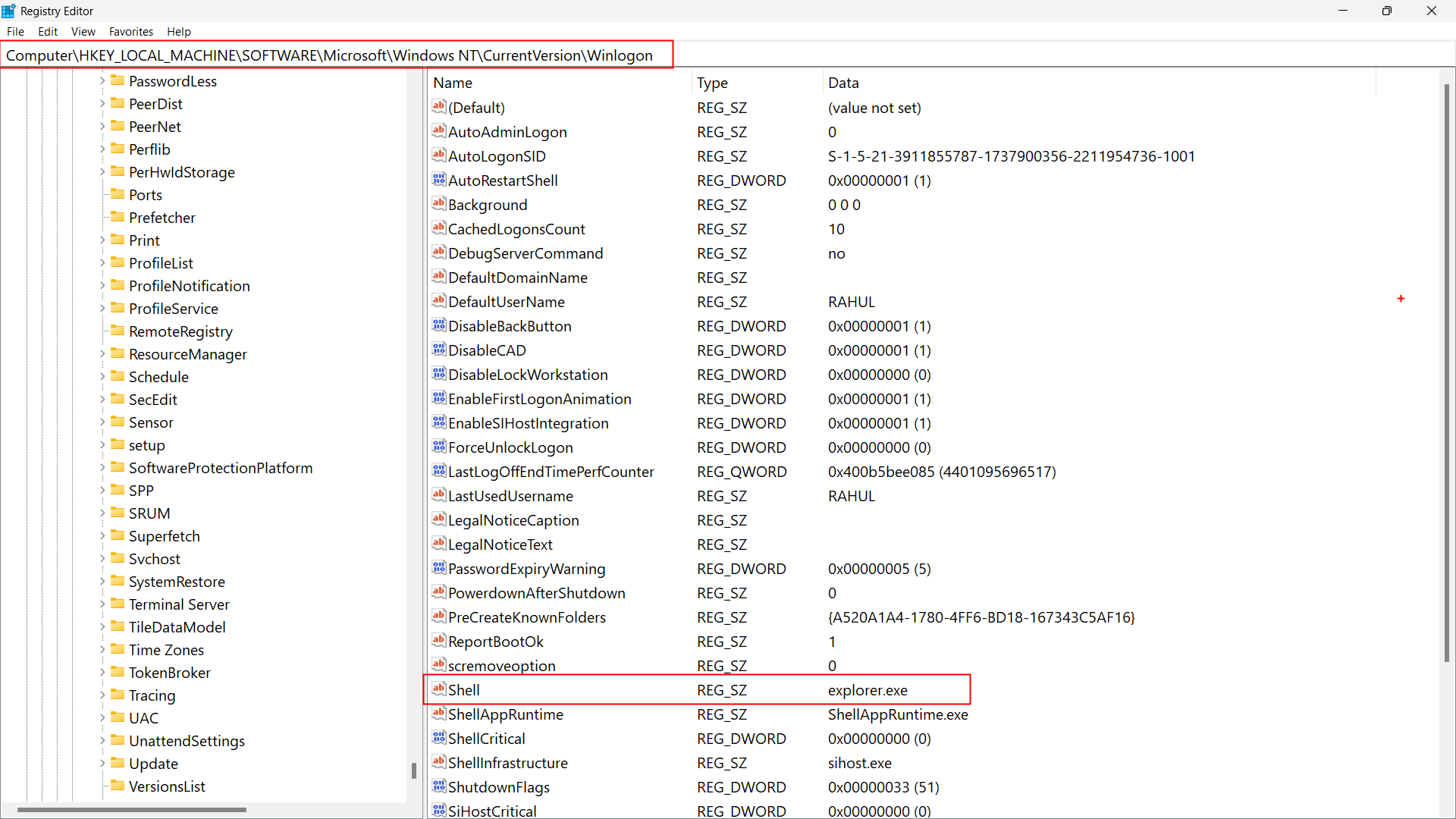Click the AutoRestartShell DWORD value icon
Image resolution: width=1456 pixels, height=819 pixels.
(439, 180)
